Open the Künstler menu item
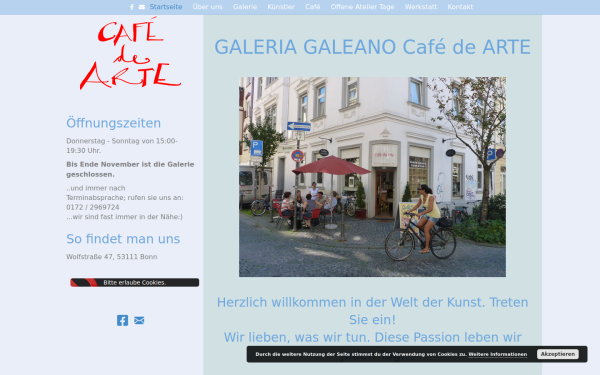This screenshot has height=375, width=600. pyautogui.click(x=281, y=7)
